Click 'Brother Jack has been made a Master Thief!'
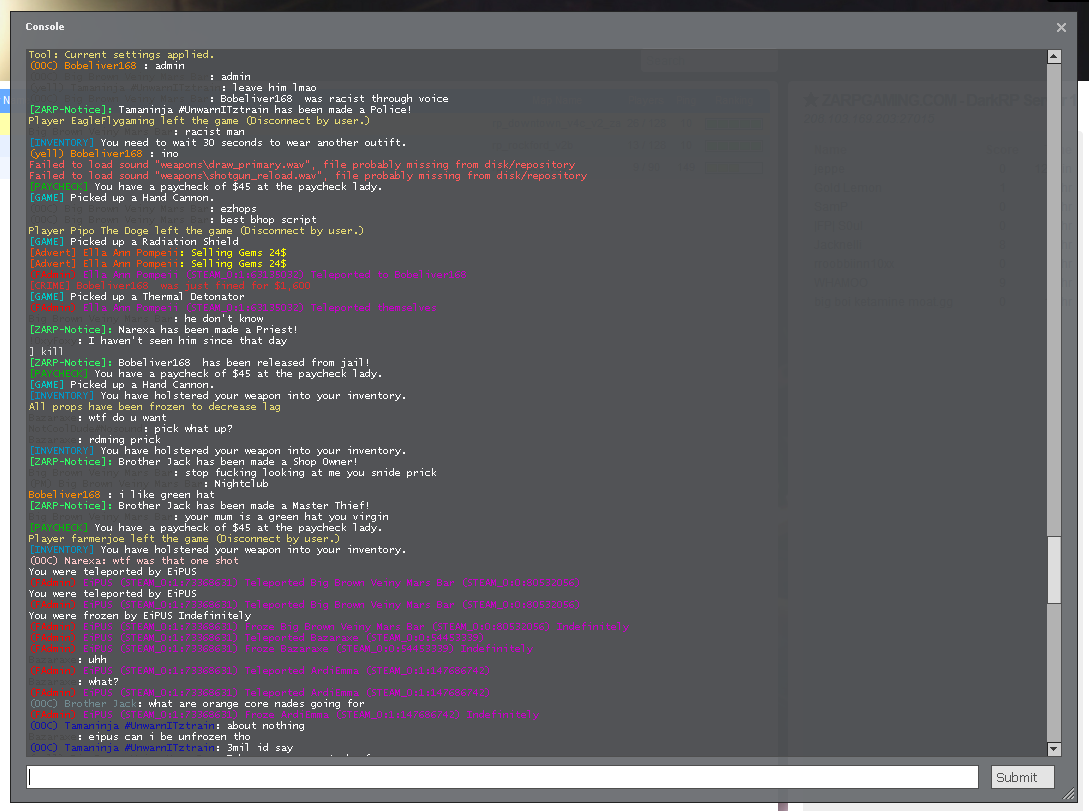The height and width of the screenshot is (811, 1089). point(199,505)
